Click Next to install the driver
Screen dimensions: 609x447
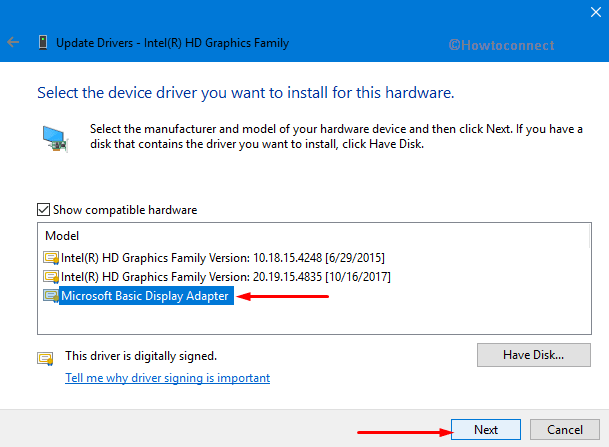click(x=486, y=430)
